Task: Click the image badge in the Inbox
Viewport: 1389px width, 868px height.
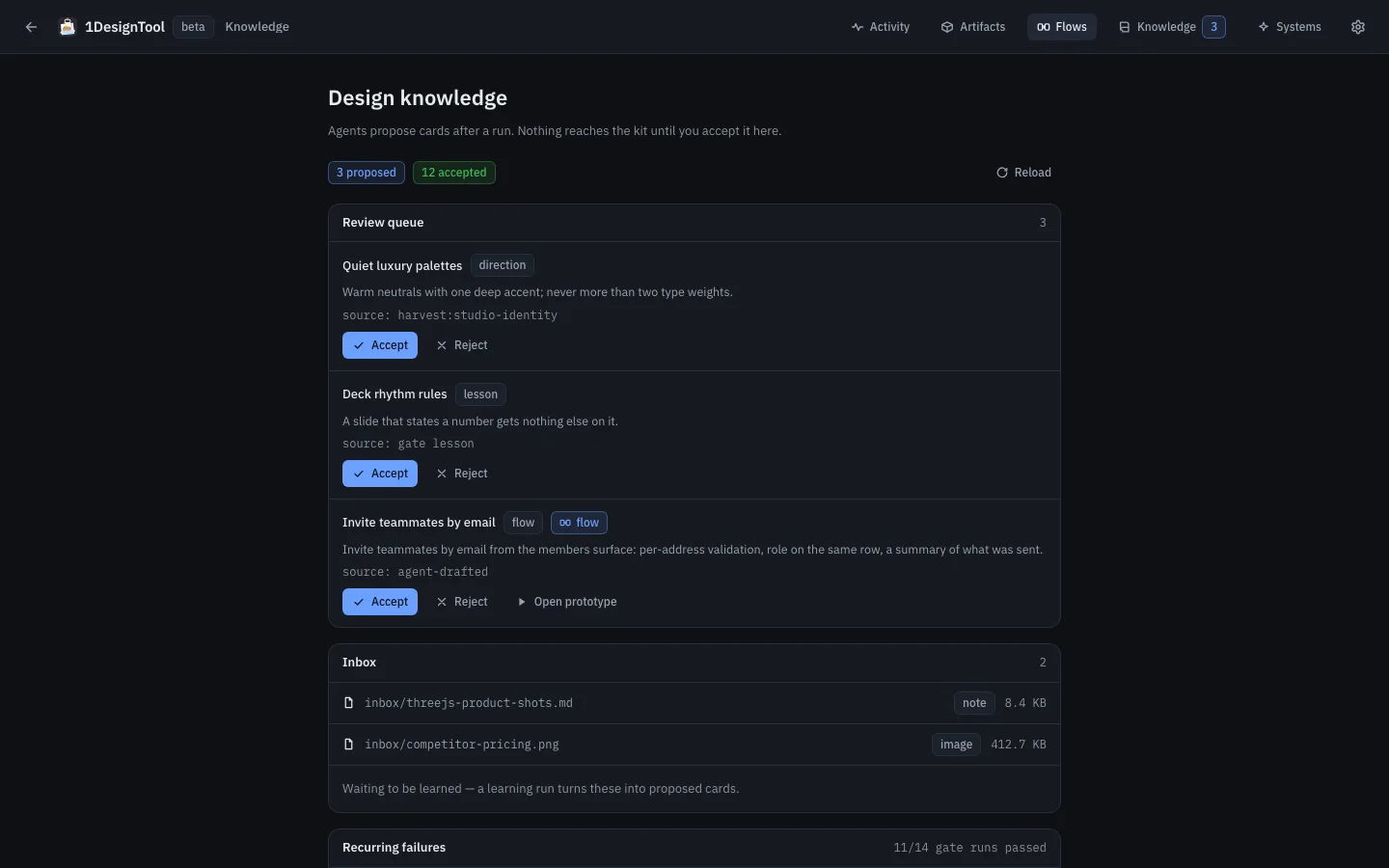Action: 956,745
